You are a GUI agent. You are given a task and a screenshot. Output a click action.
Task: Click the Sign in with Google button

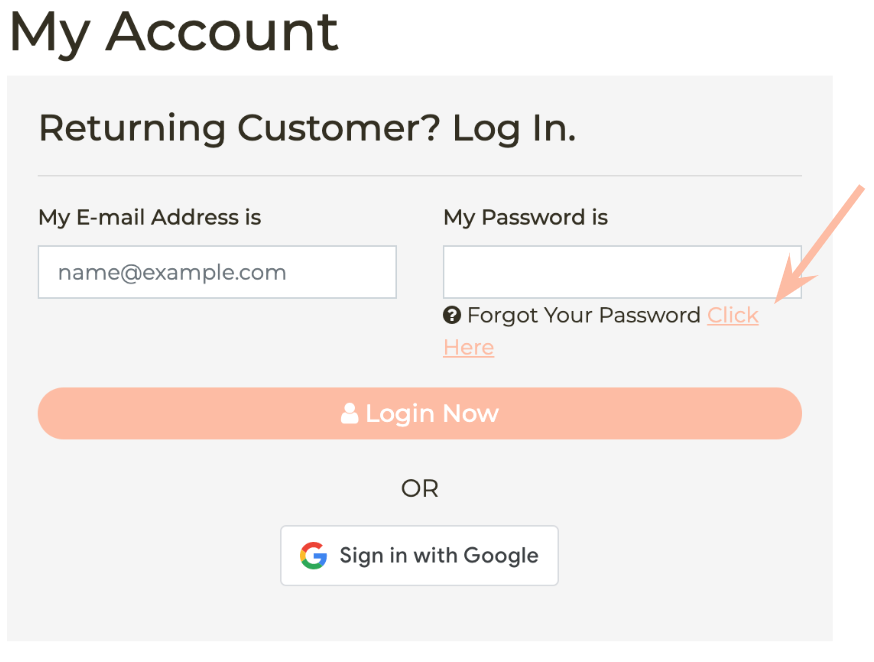419,556
